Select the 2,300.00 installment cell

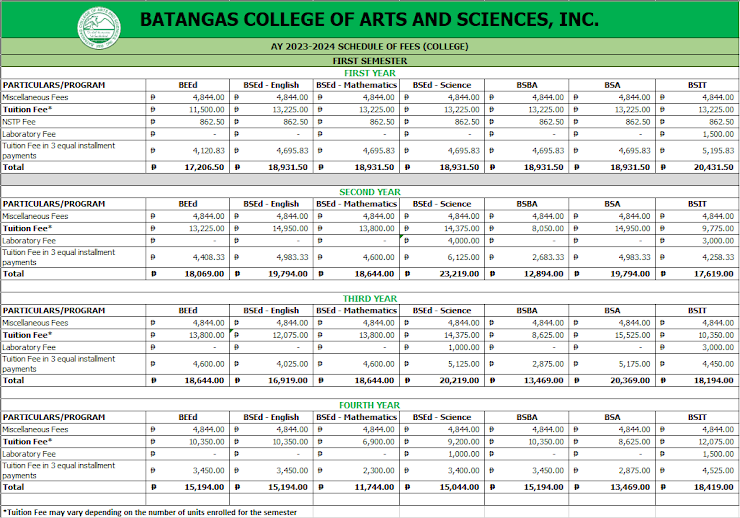(356, 471)
